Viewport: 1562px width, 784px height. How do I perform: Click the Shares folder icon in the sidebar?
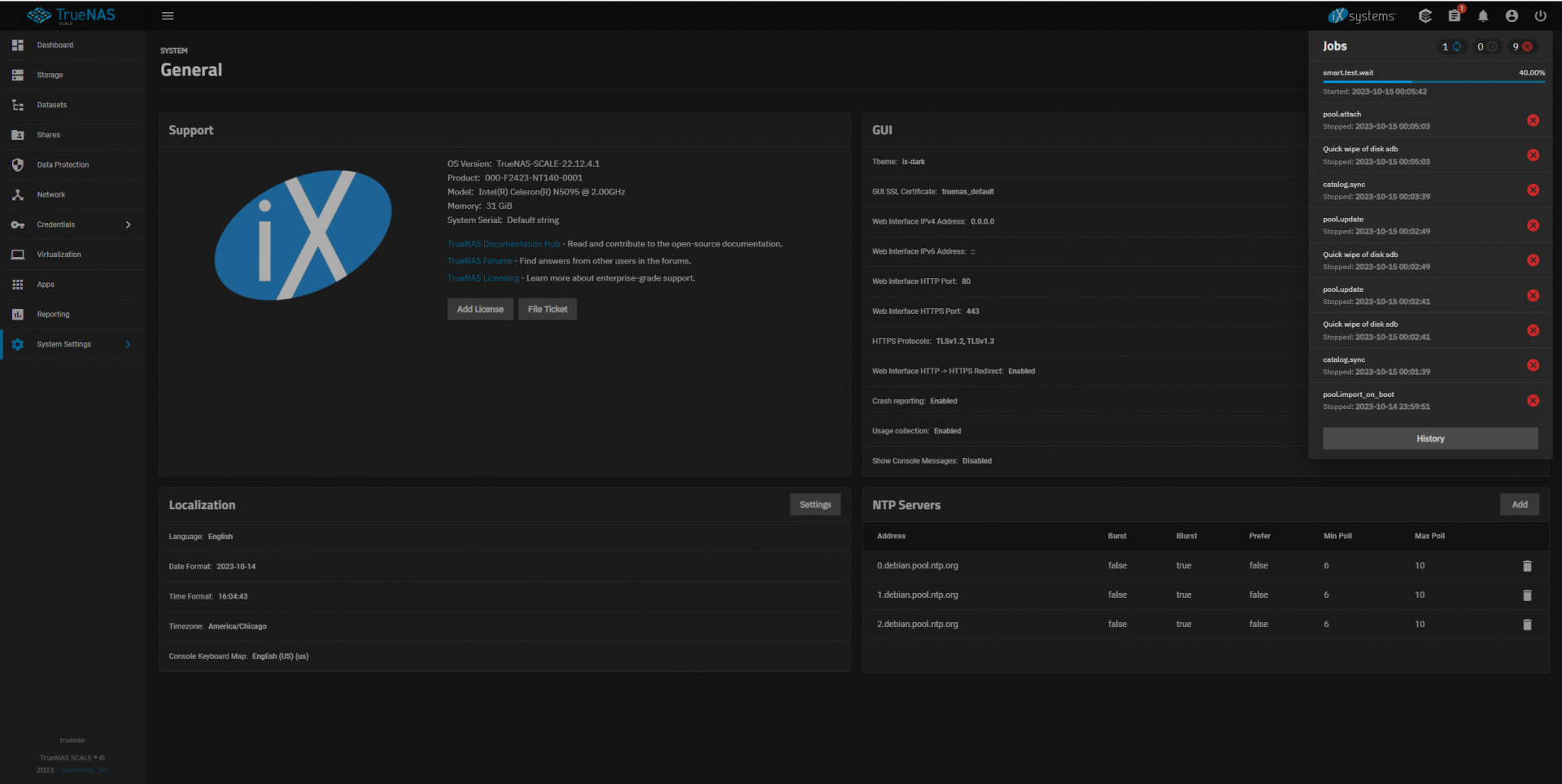pos(18,135)
